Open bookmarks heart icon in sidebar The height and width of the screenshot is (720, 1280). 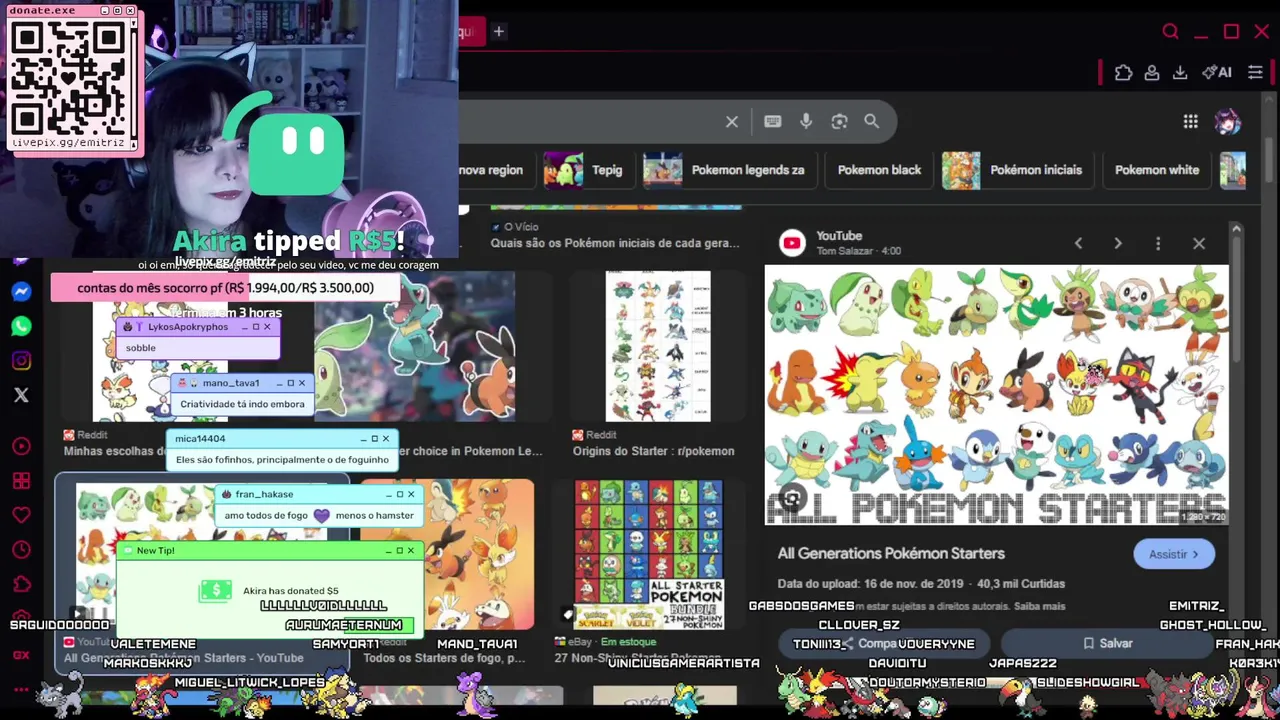click(21, 516)
